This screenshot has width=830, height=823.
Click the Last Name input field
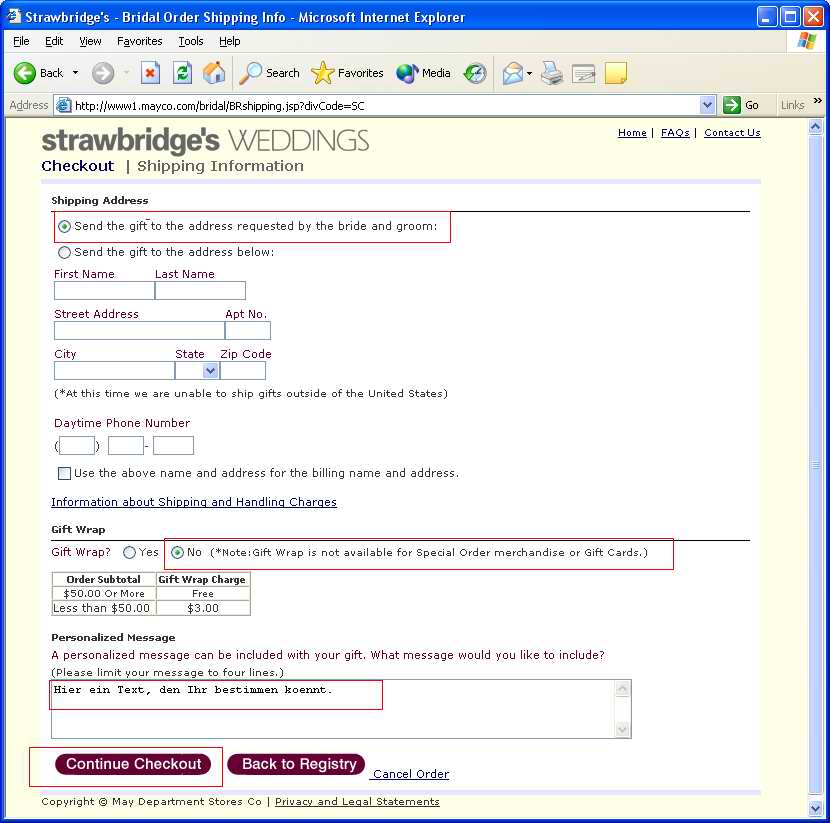point(200,291)
